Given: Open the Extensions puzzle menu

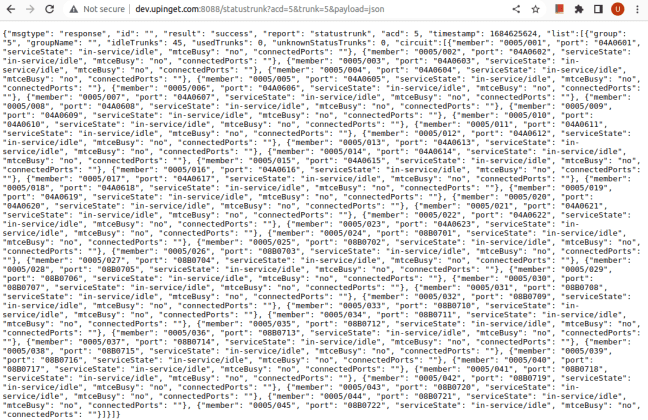Looking at the screenshot, I should click(579, 9).
